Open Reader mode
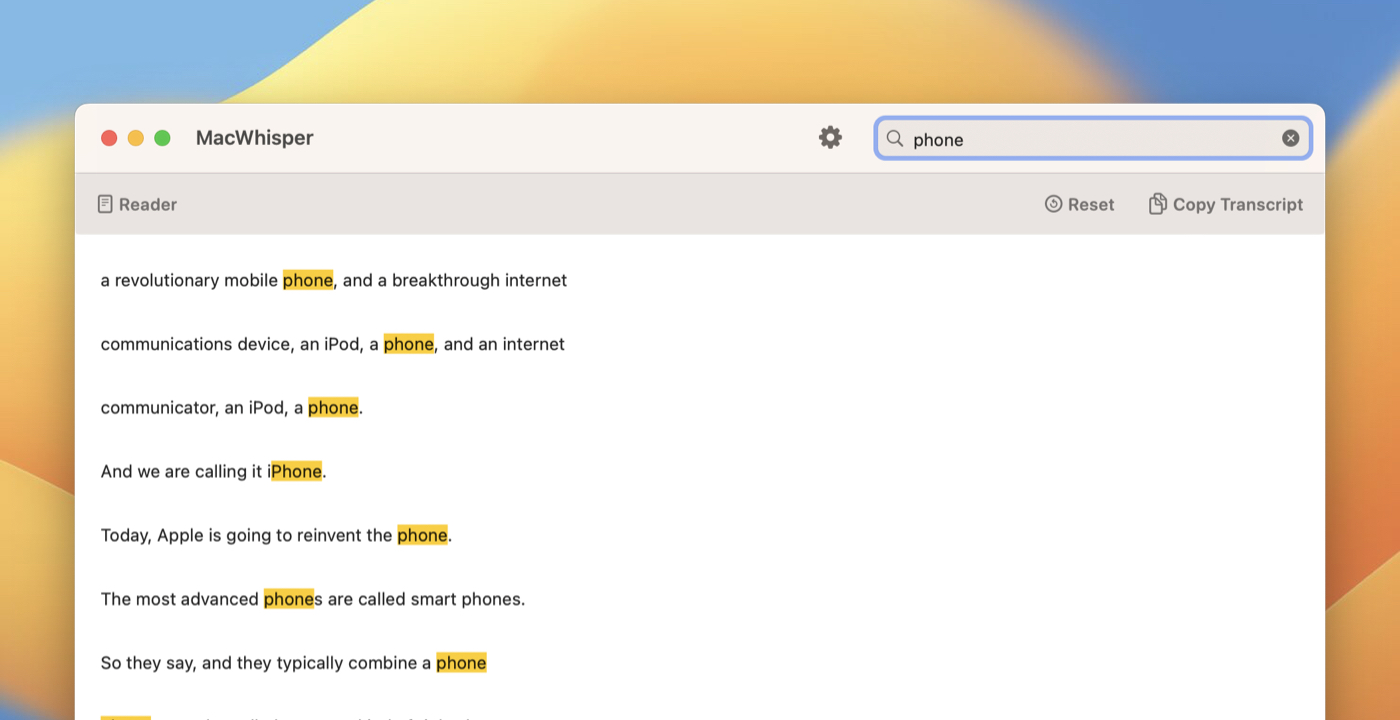This screenshot has width=1400, height=720. coord(147,203)
